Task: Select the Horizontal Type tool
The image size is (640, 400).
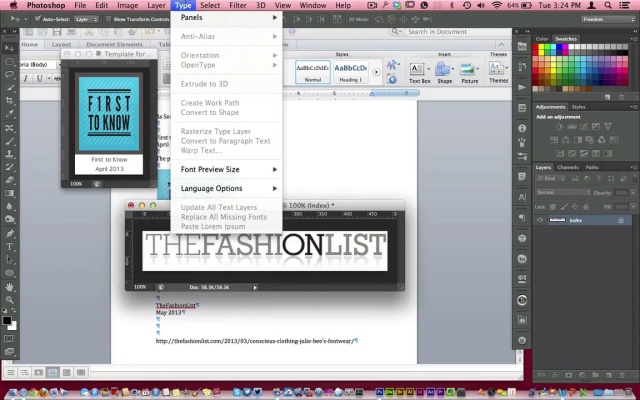Action: click(x=9, y=247)
